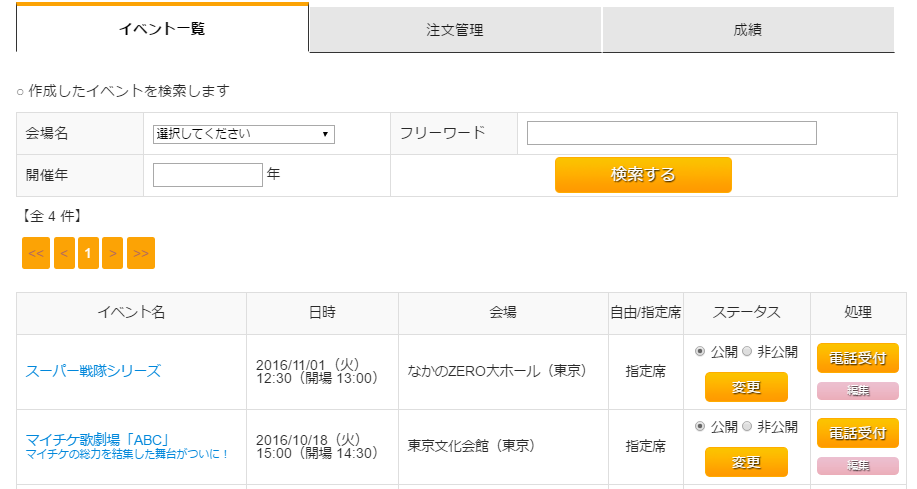
Task: Switch to the 注文管理 tab
Action: 455,30
